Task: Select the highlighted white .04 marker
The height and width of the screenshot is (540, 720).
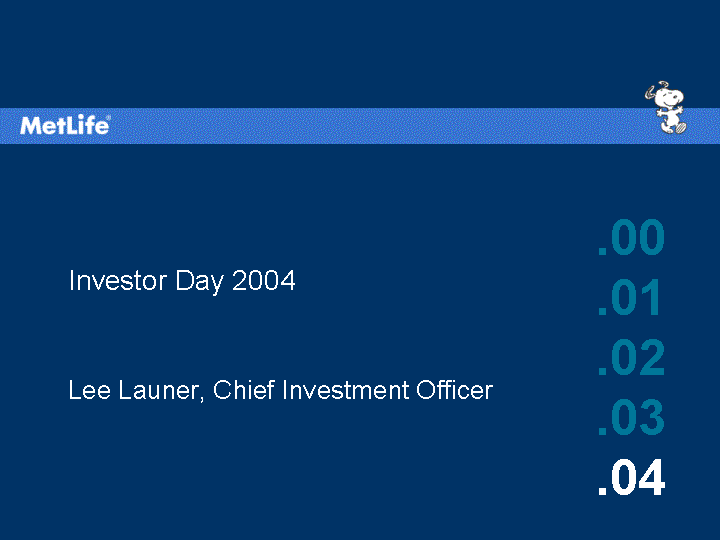Action: point(631,478)
